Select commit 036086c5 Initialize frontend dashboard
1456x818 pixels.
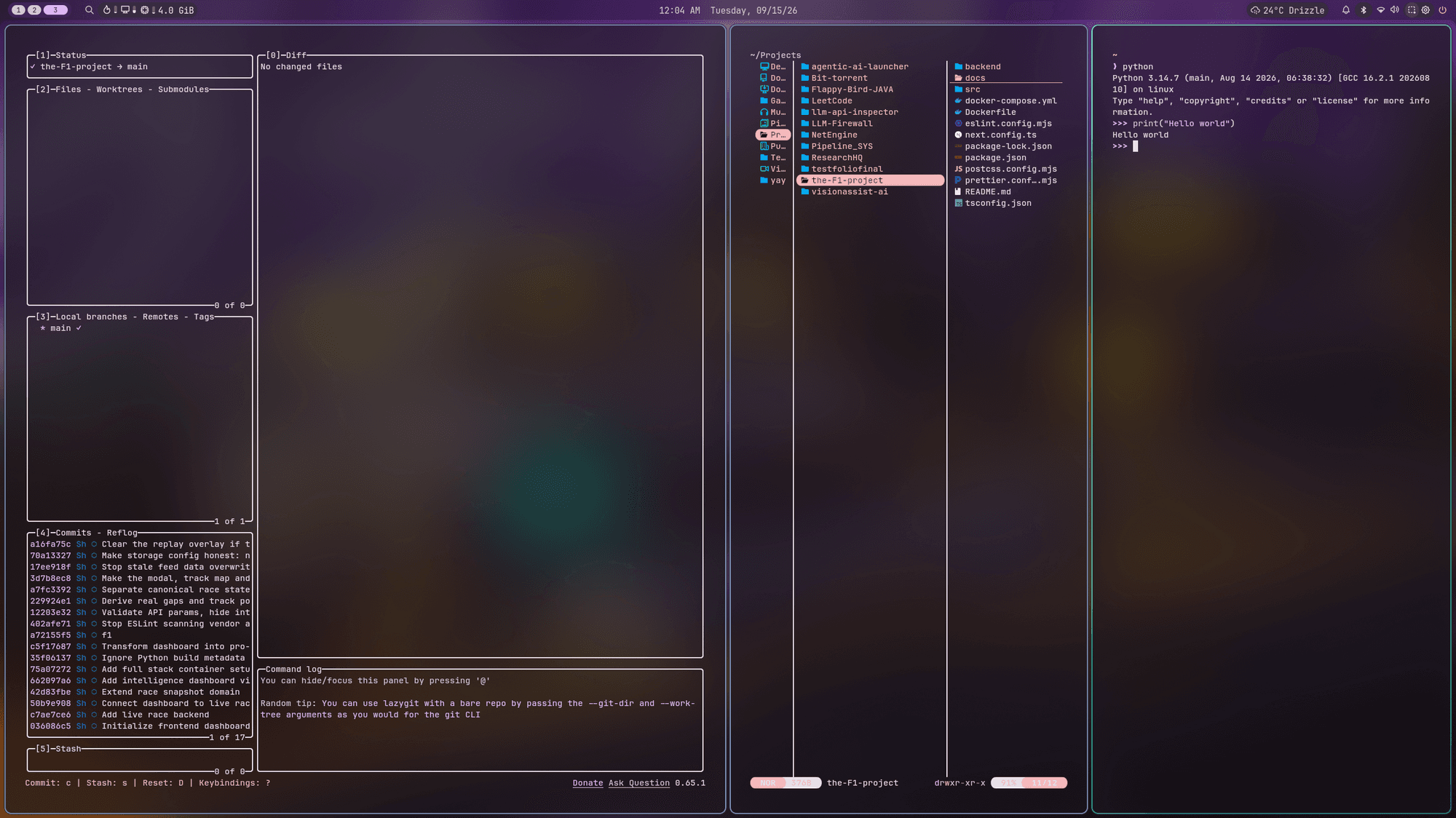point(140,726)
